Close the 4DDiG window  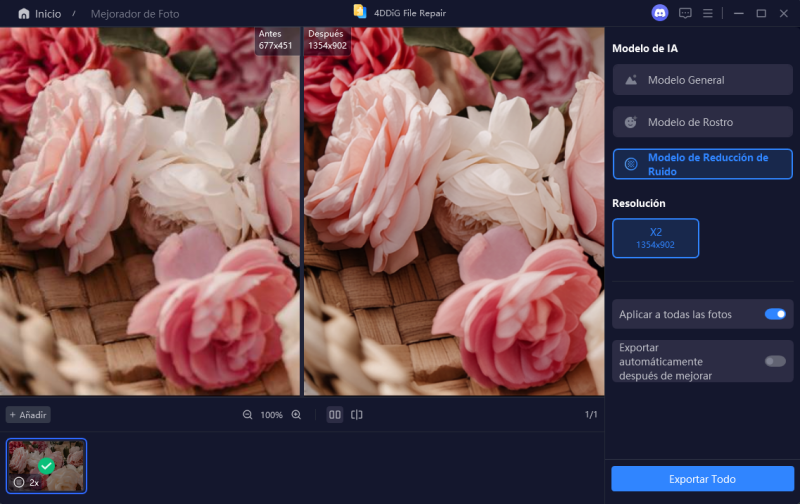(x=784, y=13)
